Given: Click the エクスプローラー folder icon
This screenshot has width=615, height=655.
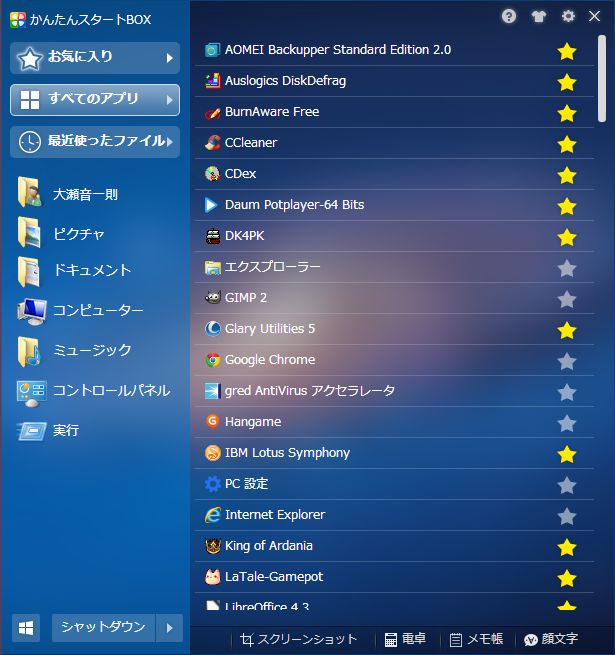Looking at the screenshot, I should [x=212, y=267].
